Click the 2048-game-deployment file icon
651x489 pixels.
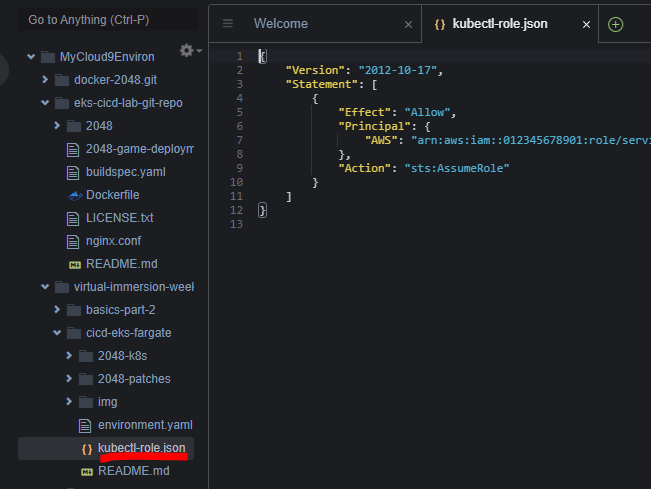pos(73,149)
